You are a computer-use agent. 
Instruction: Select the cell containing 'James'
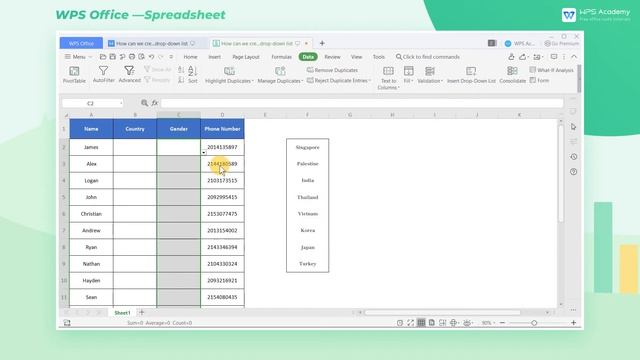(91, 147)
